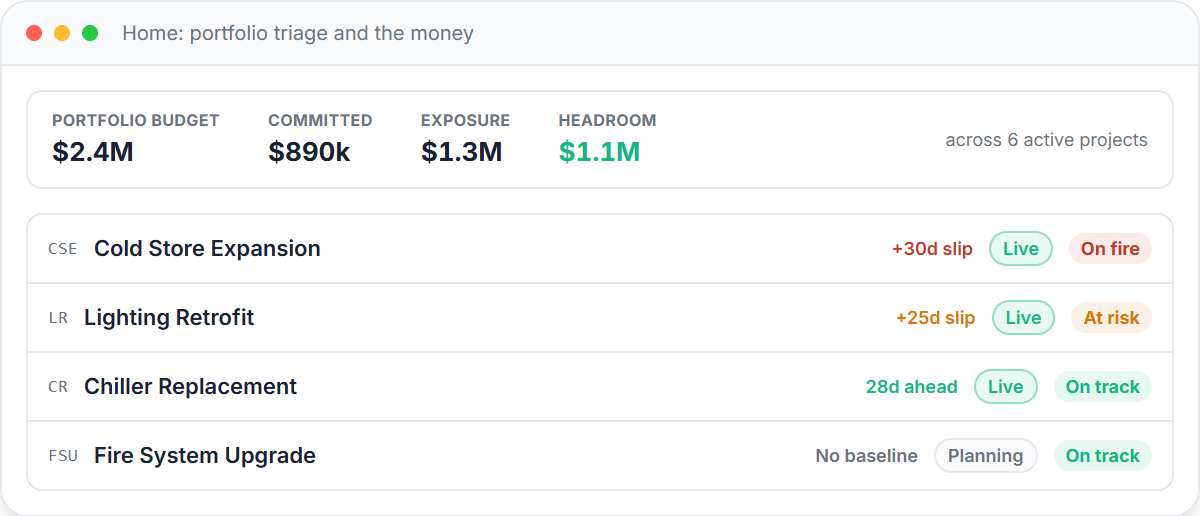Image resolution: width=1200 pixels, height=516 pixels.
Task: Click the green $1.1M headroom value
Action: tap(599, 152)
